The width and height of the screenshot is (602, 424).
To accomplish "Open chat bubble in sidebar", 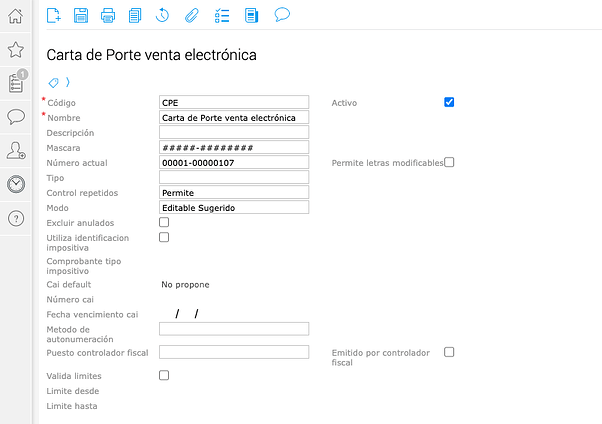I will [16, 116].
